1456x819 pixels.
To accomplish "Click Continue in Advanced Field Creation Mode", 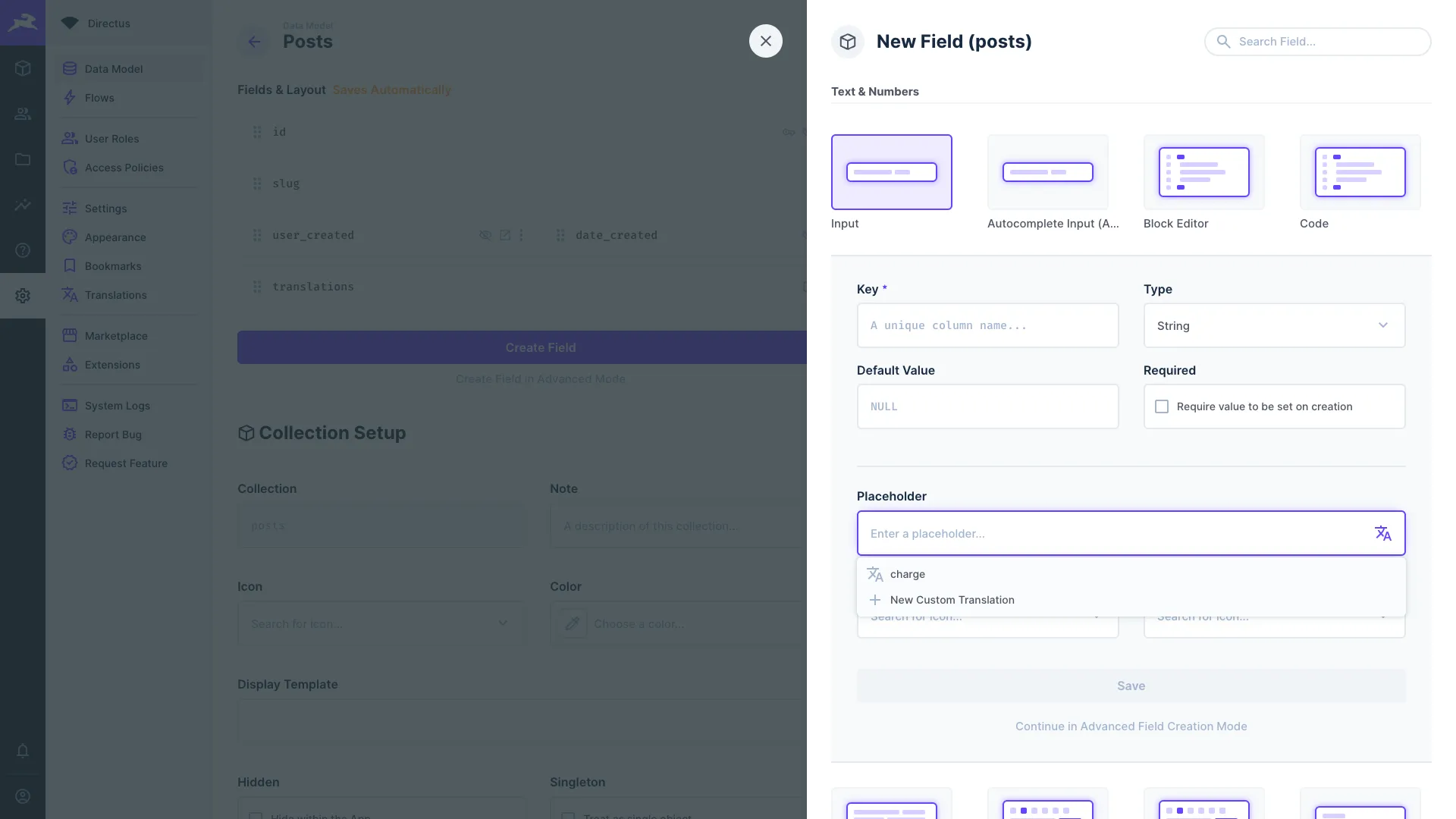I will click(x=1131, y=726).
